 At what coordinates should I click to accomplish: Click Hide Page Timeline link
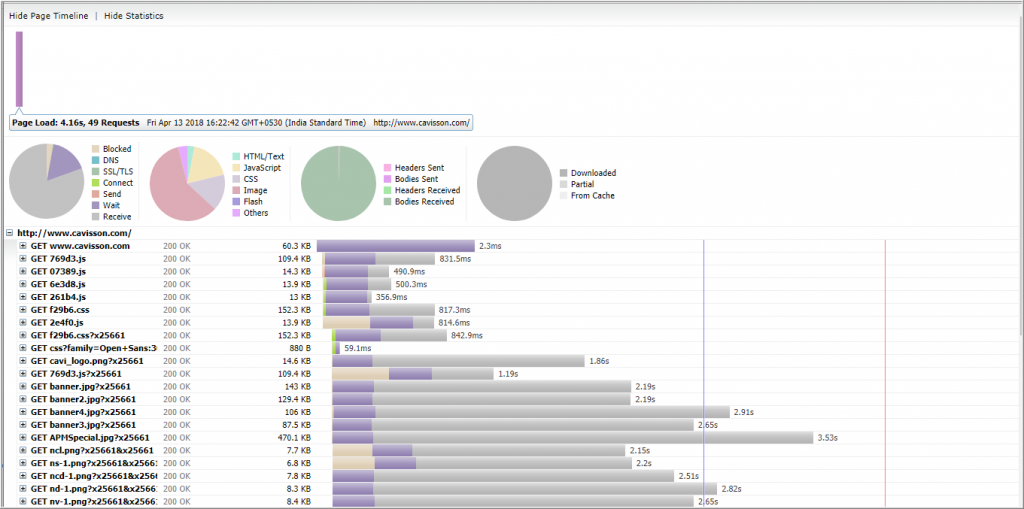[x=48, y=16]
